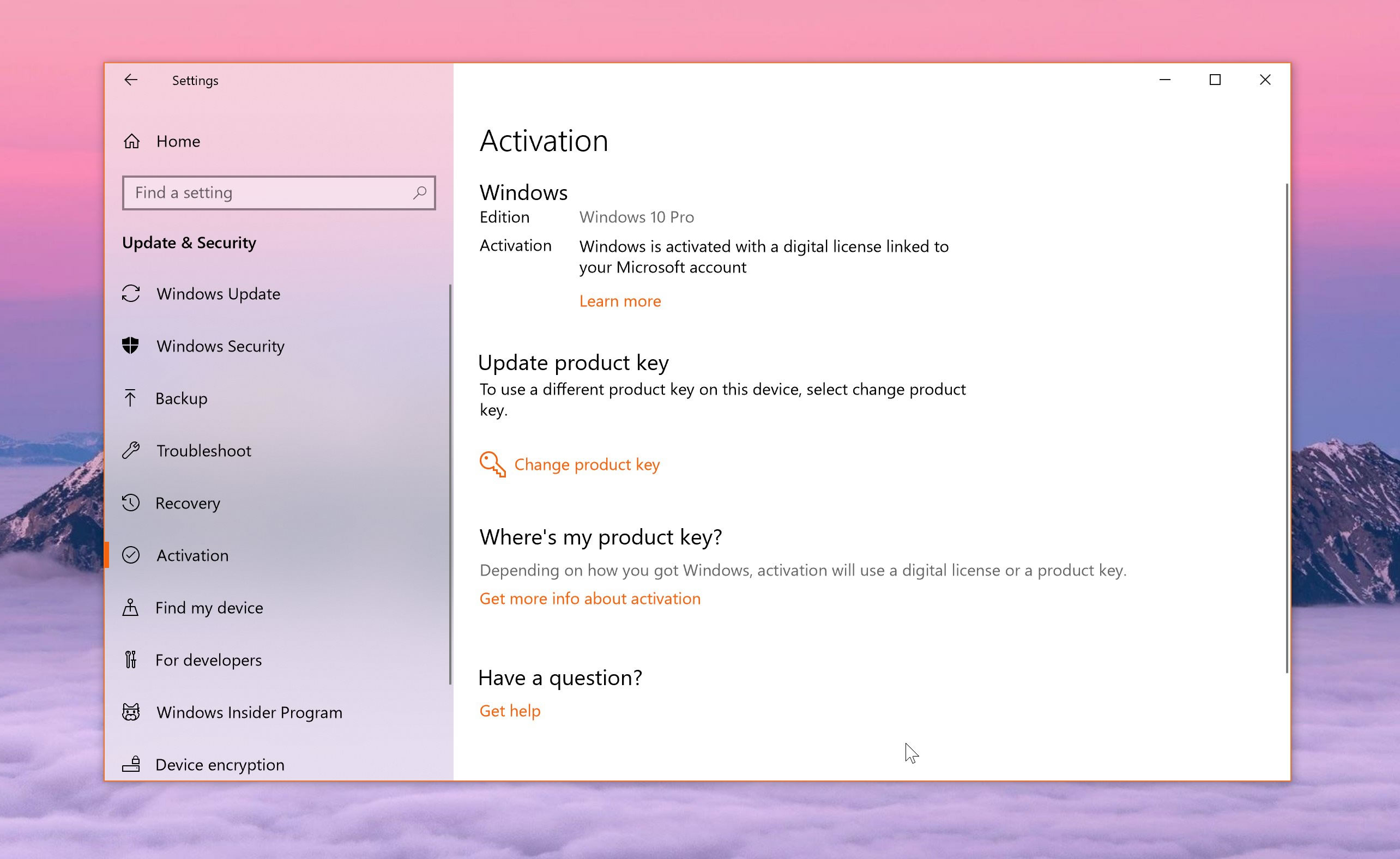This screenshot has height=859, width=1400.
Task: Click the Troubleshoot wrench icon
Action: coord(131,451)
